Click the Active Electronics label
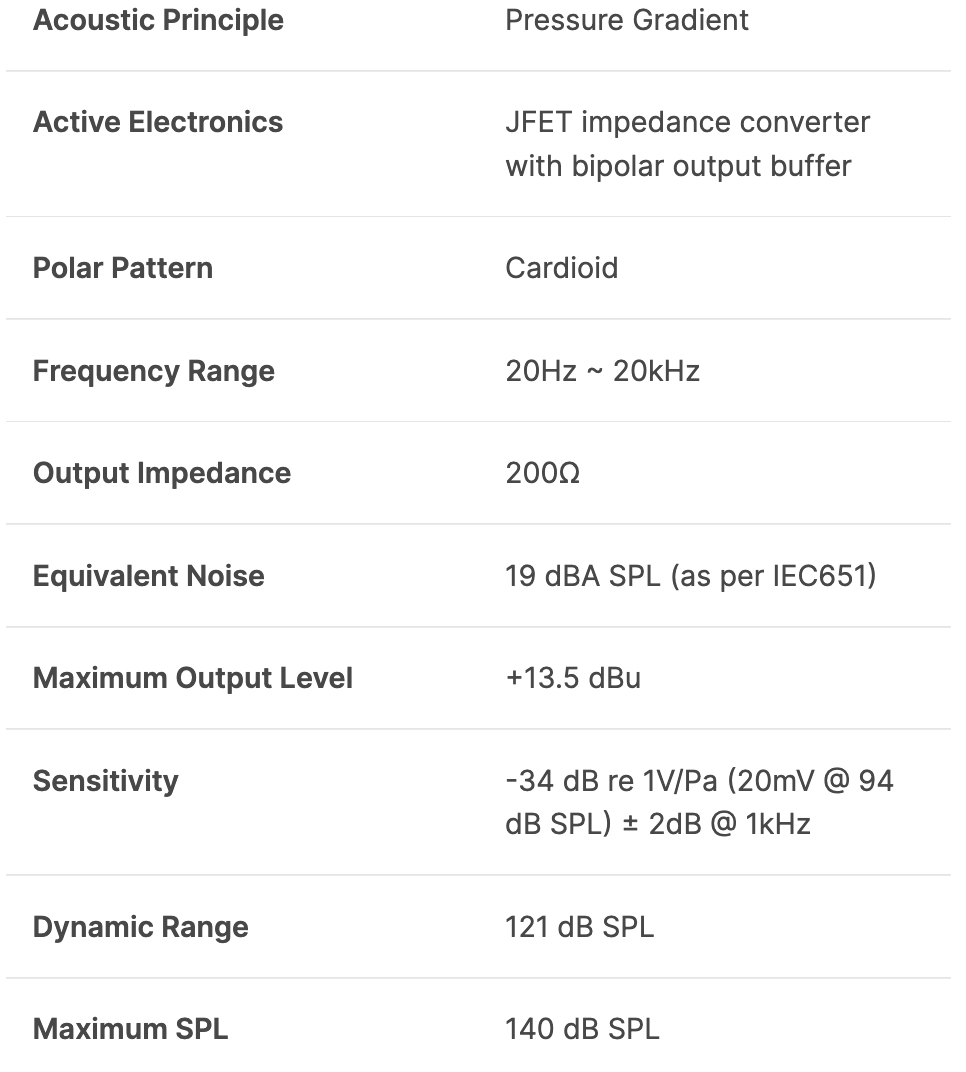 (x=158, y=122)
